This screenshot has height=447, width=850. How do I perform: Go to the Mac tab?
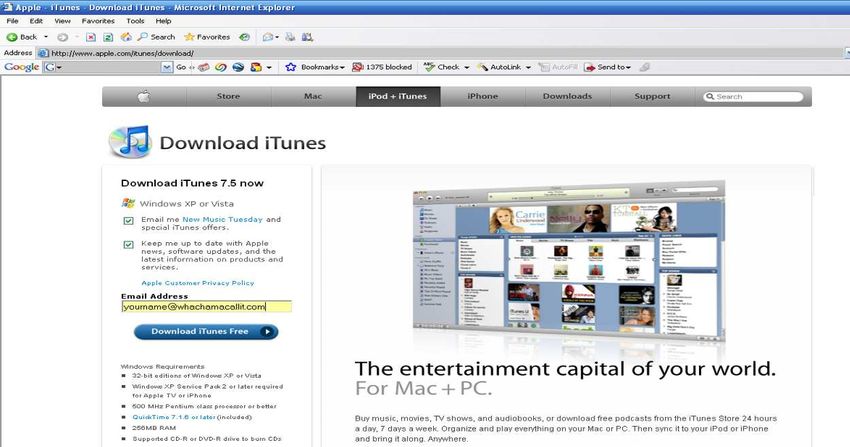pos(313,96)
